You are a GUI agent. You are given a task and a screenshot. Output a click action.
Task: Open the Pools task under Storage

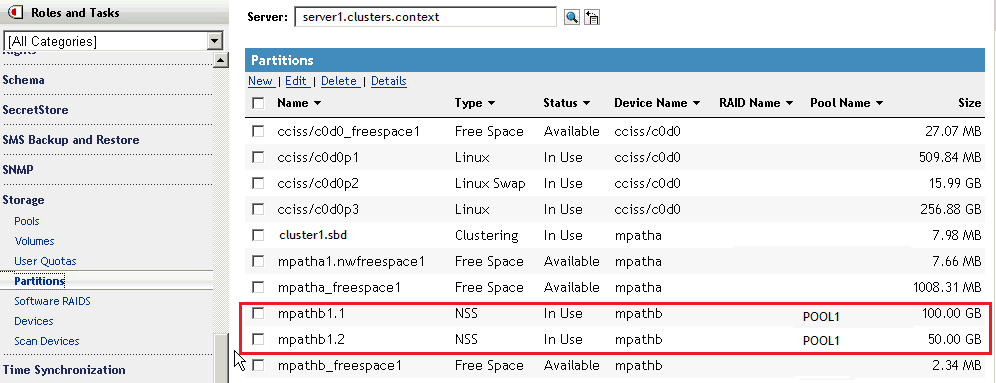point(27,221)
